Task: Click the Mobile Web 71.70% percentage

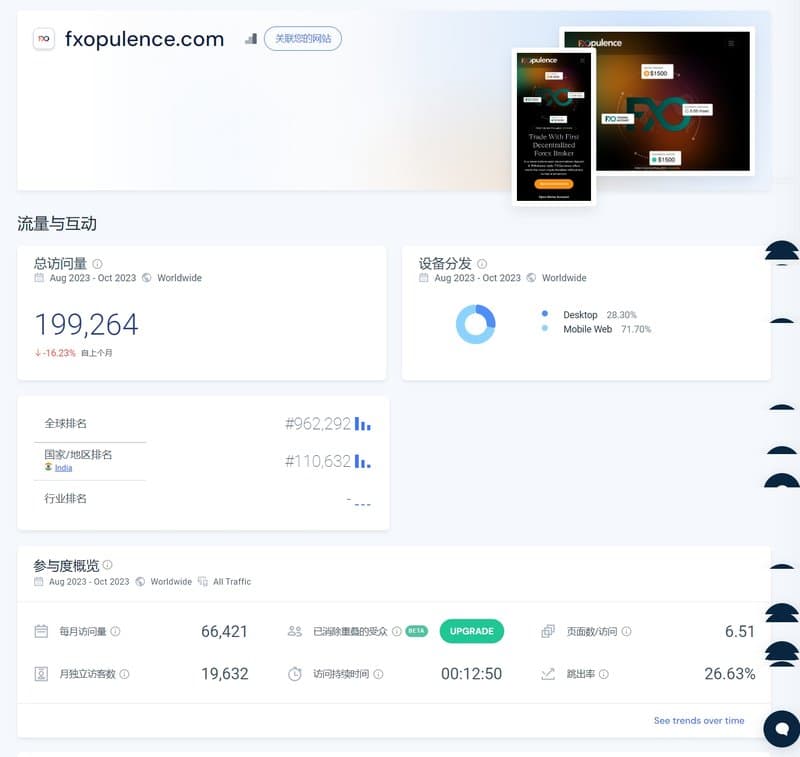Action: tap(636, 329)
